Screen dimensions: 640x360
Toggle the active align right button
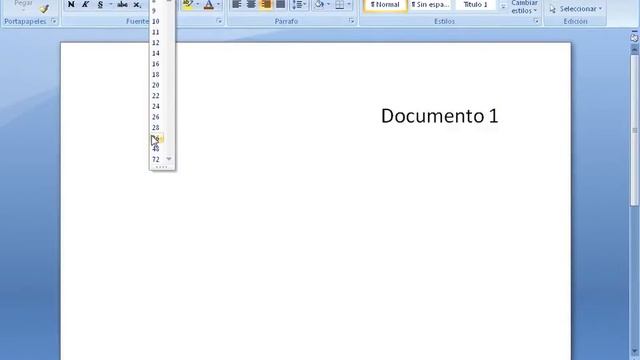click(x=266, y=4)
